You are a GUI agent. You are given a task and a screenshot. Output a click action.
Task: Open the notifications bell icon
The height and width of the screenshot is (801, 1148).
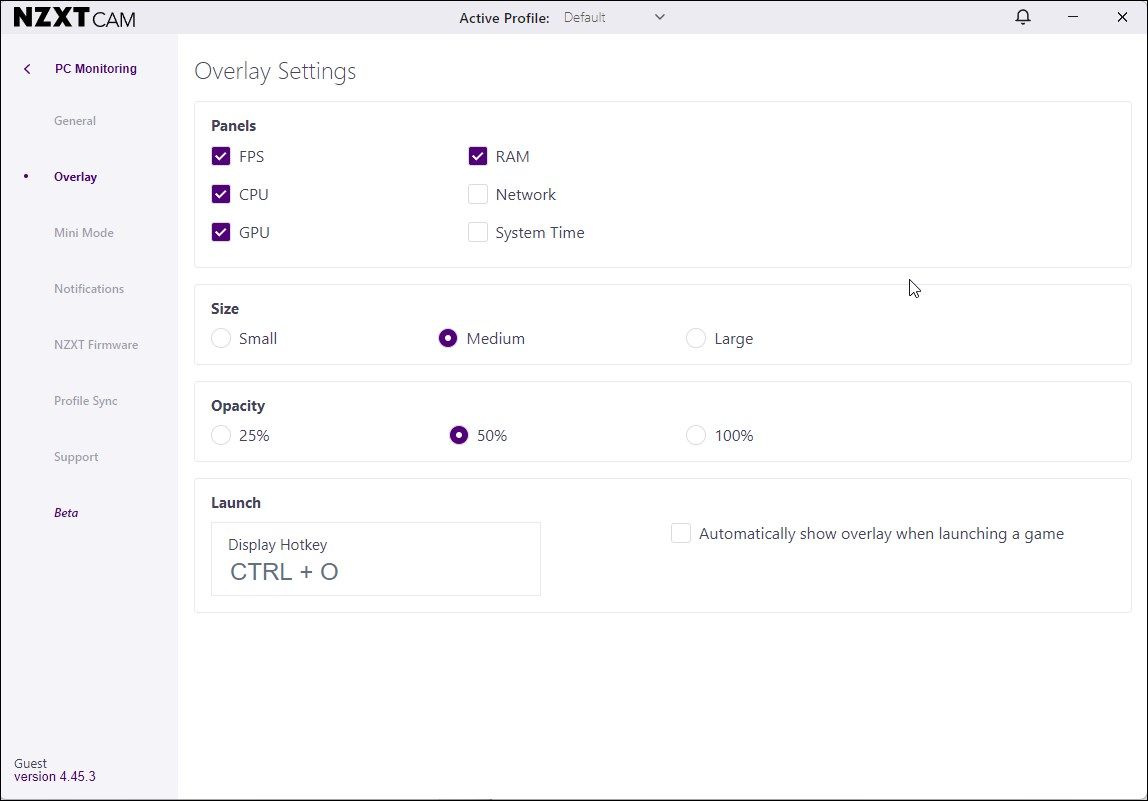click(1022, 17)
